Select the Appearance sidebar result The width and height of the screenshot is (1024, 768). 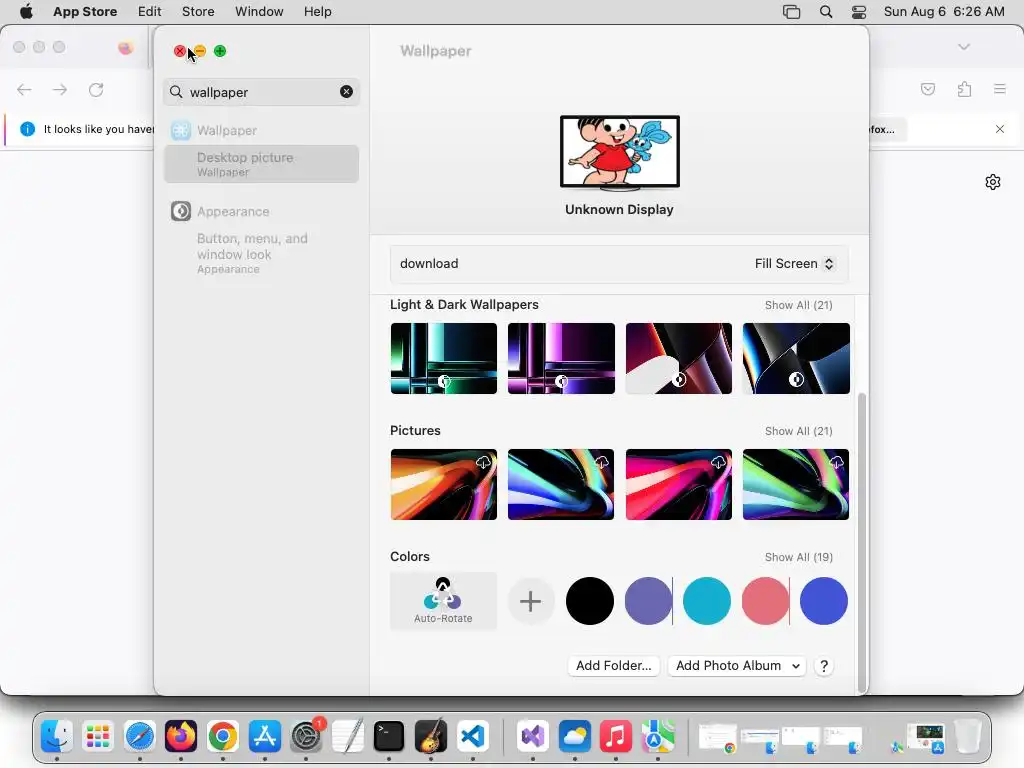tap(261, 212)
